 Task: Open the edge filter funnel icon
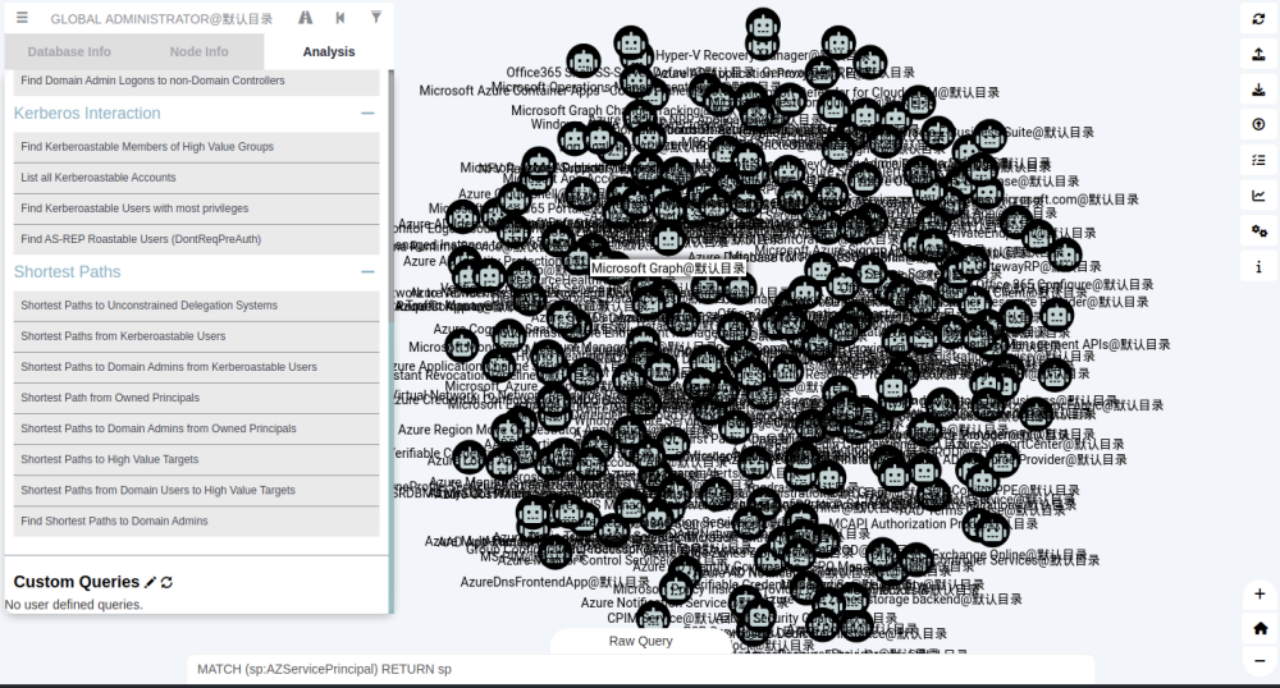coord(376,18)
